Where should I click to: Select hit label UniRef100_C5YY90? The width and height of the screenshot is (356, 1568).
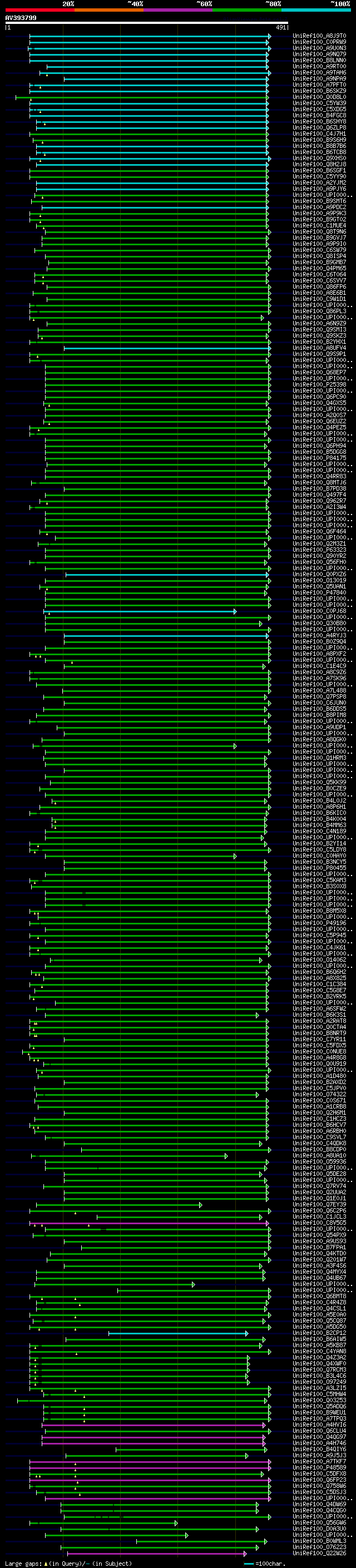pyautogui.click(x=319, y=176)
